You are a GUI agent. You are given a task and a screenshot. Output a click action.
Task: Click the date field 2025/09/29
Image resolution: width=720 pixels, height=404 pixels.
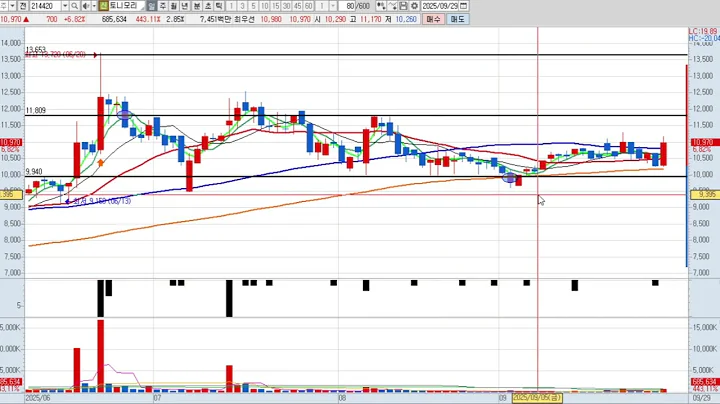(x=440, y=6)
